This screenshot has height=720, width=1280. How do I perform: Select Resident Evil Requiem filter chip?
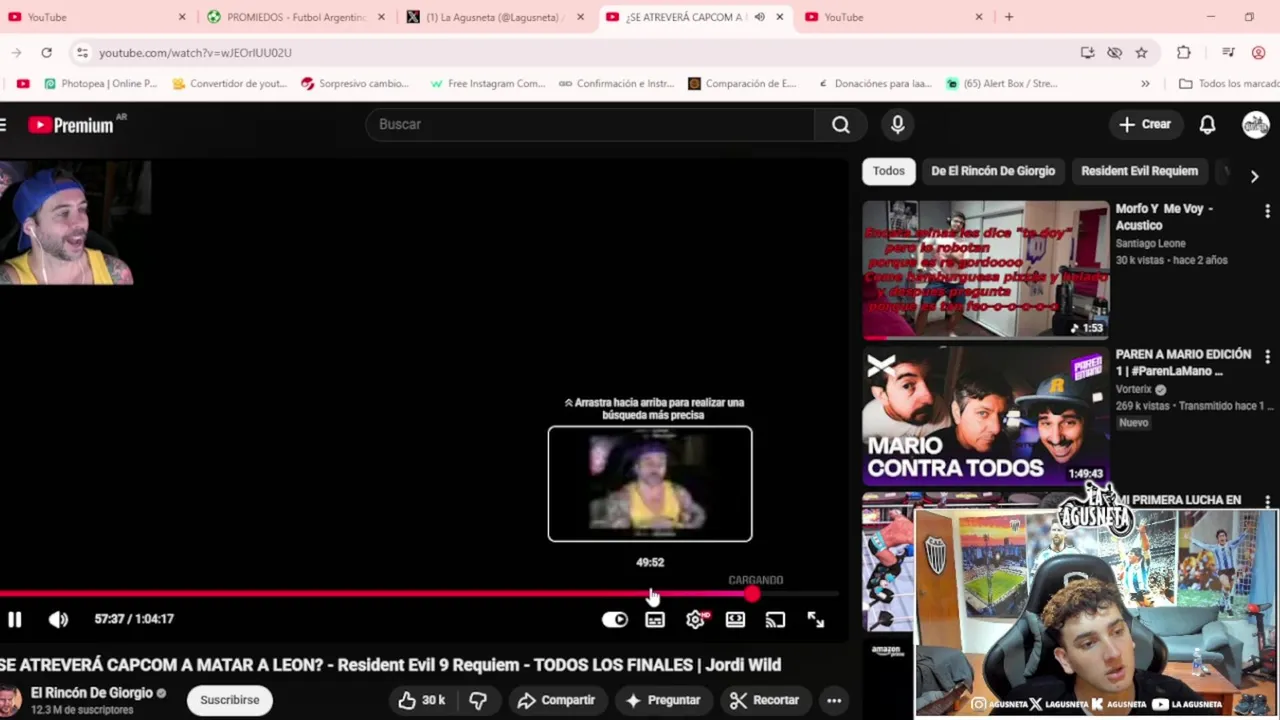point(1139,171)
